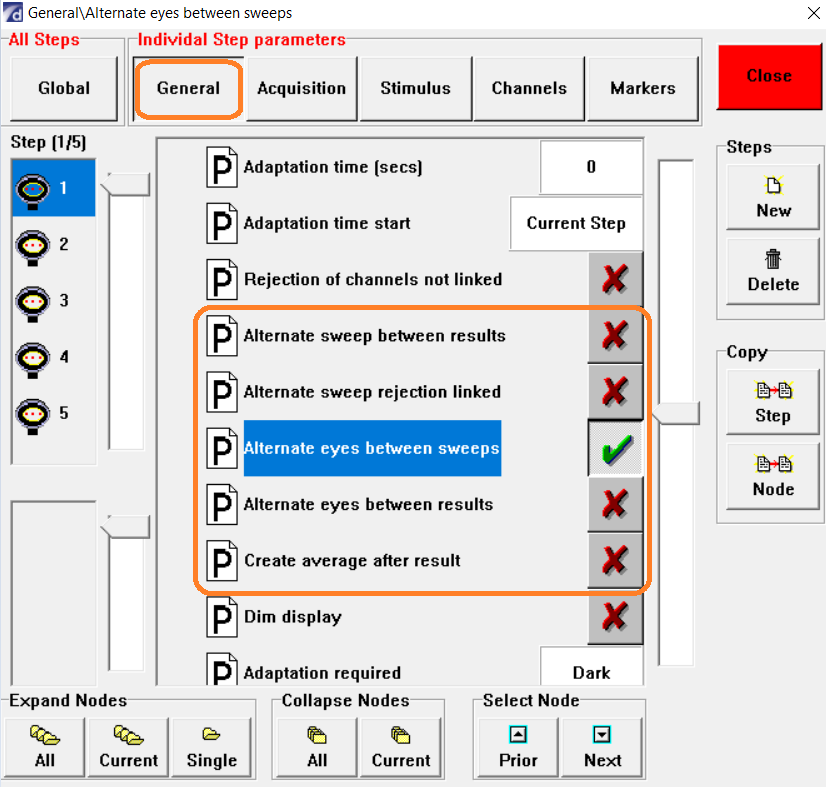Toggle Alternate sweep rejection linked
This screenshot has width=826, height=787.
tap(615, 392)
